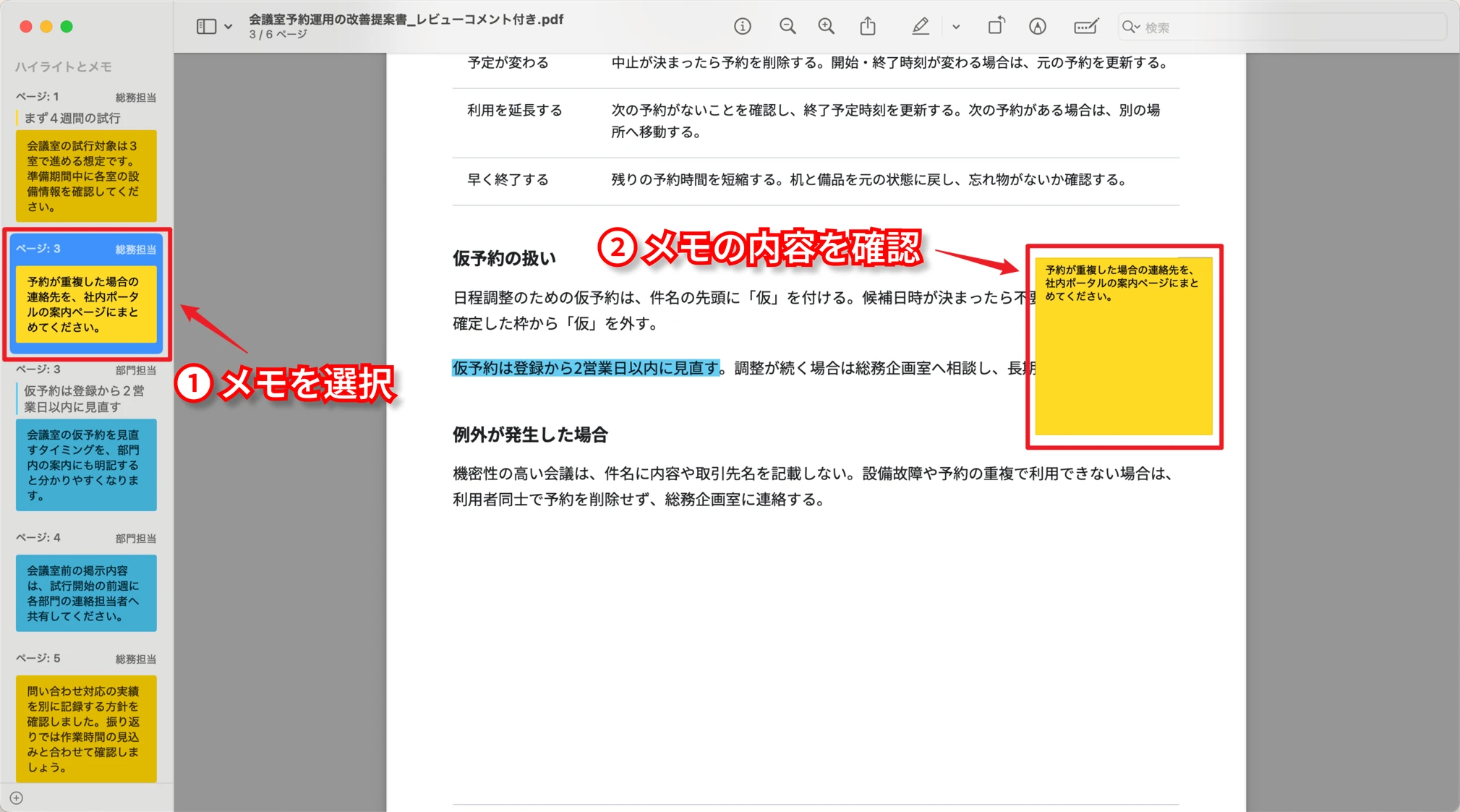The height and width of the screenshot is (812, 1460).
Task: Select page 1 highlight まず4週間の試行
Action: (72, 118)
